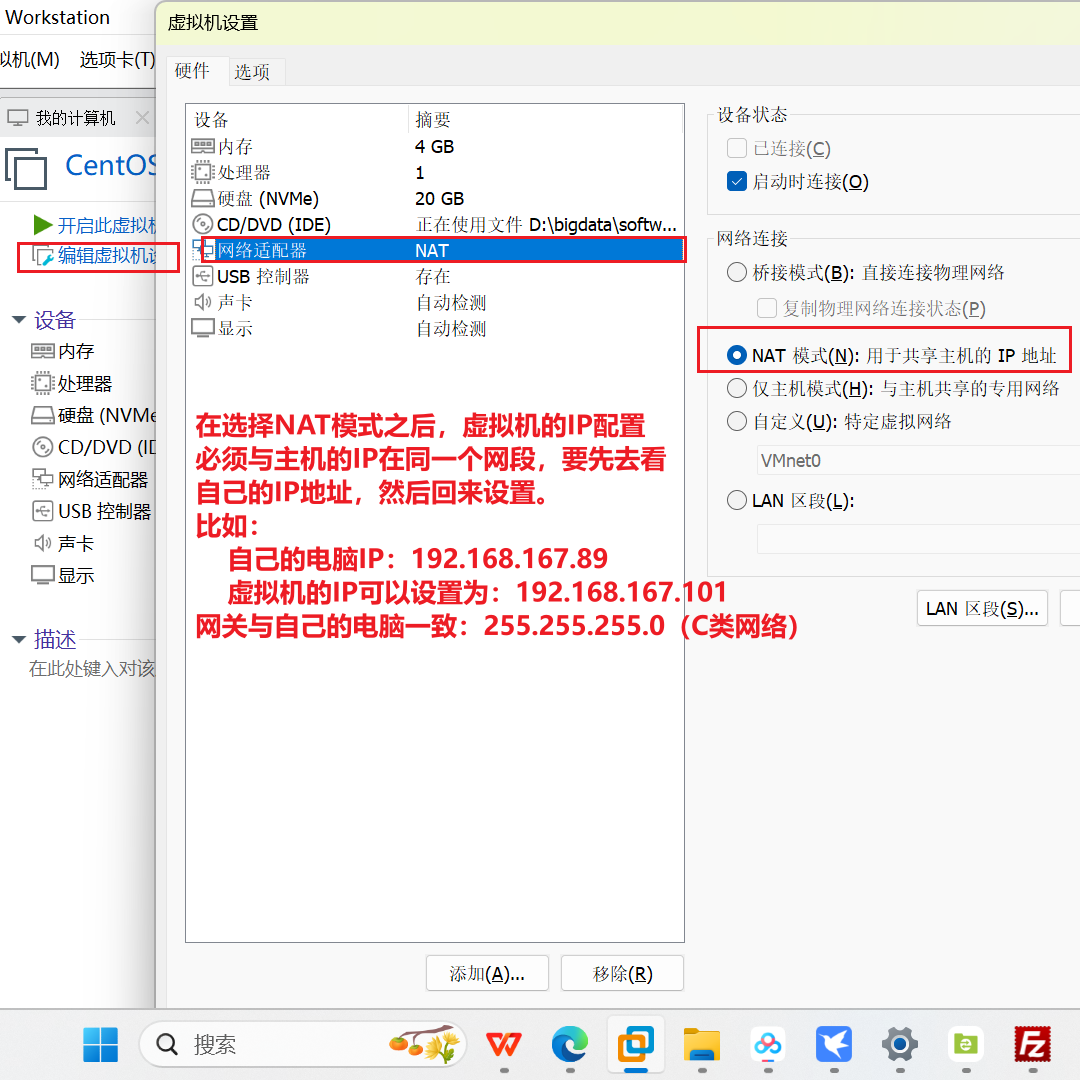1080x1080 pixels.
Task: Click the 添加(A)... button
Action: 487,973
